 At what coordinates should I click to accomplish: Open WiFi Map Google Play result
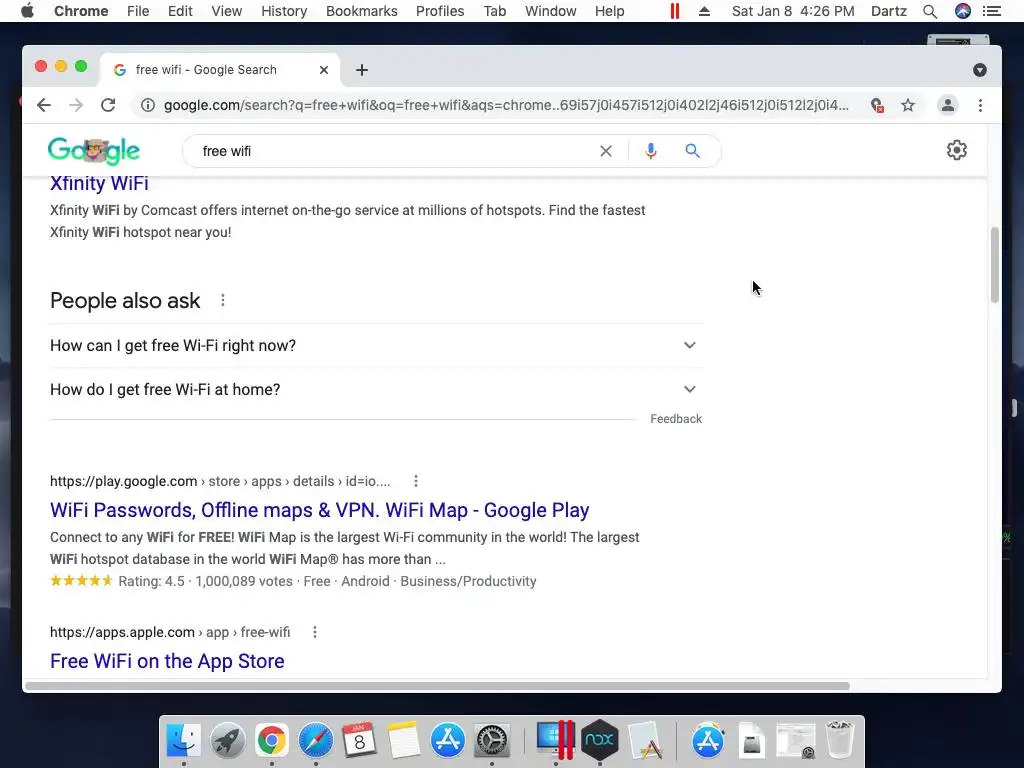[319, 510]
